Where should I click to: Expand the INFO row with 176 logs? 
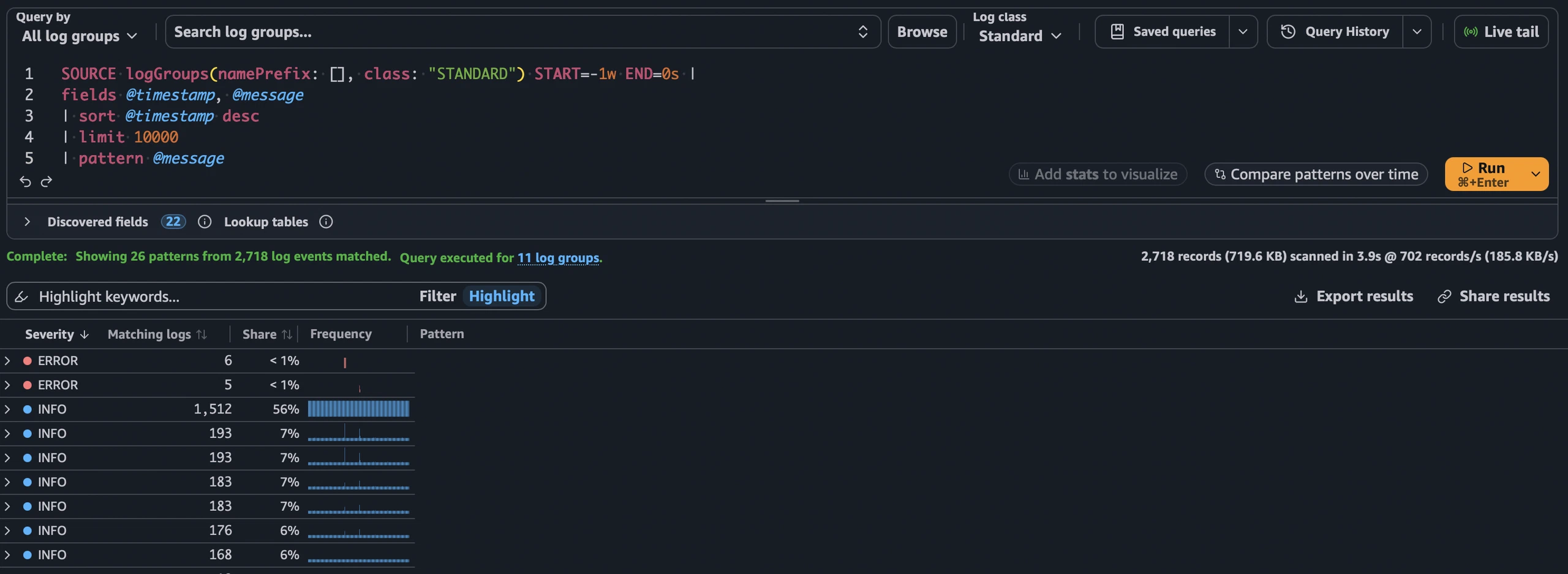[x=7, y=531]
